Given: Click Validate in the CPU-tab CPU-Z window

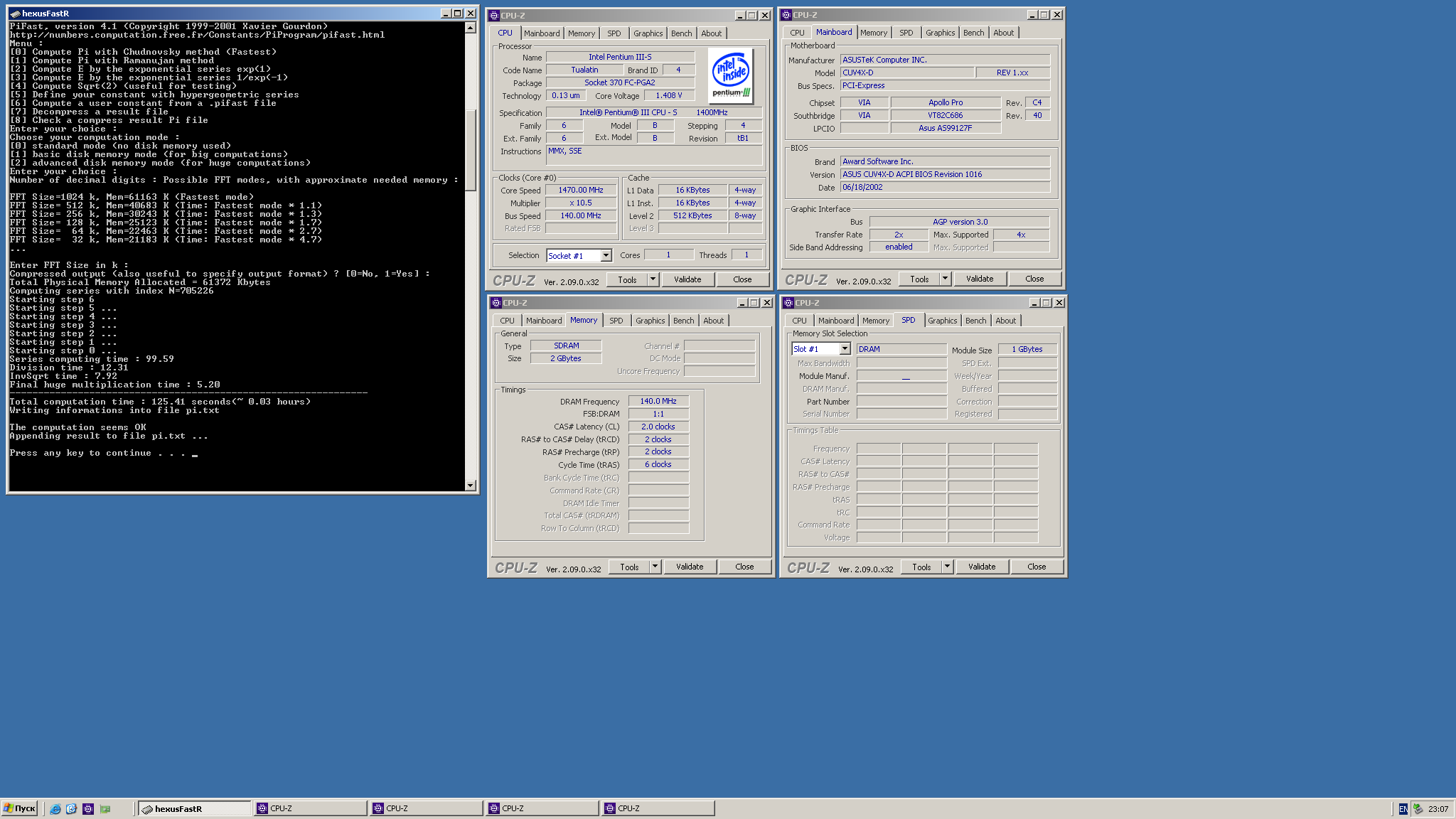Looking at the screenshot, I should point(687,279).
